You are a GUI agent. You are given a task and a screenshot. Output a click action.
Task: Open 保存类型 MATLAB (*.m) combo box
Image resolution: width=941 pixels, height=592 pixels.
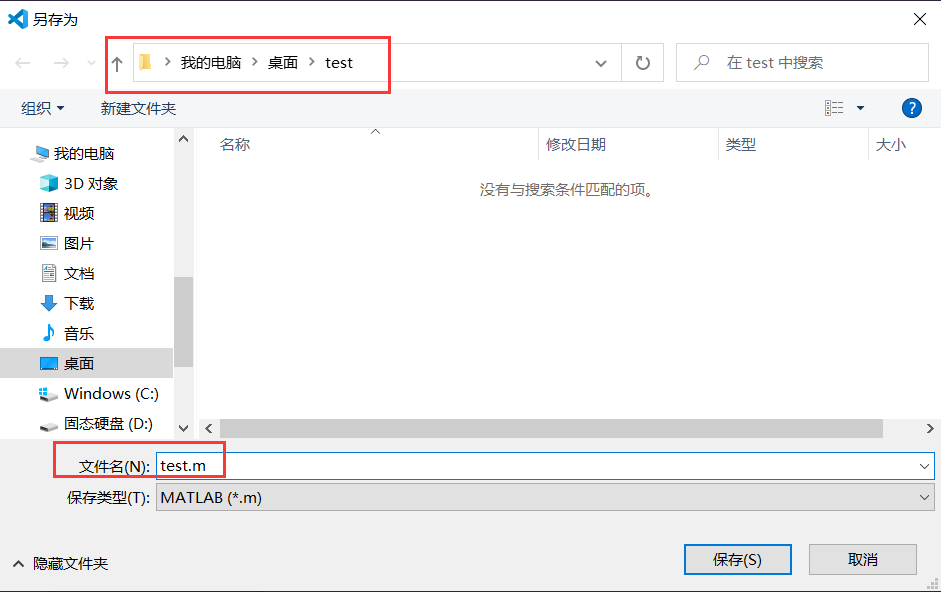(x=545, y=498)
